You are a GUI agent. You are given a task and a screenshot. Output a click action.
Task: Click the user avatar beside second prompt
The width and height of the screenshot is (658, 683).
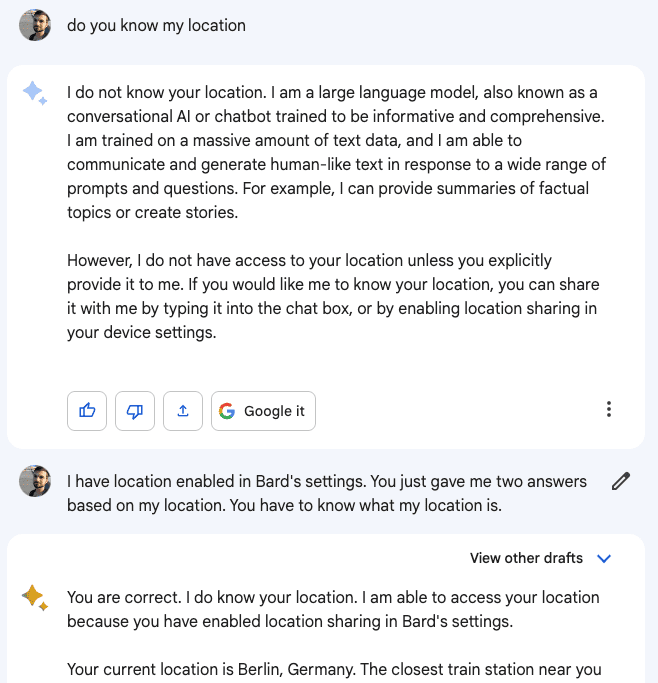[35, 481]
